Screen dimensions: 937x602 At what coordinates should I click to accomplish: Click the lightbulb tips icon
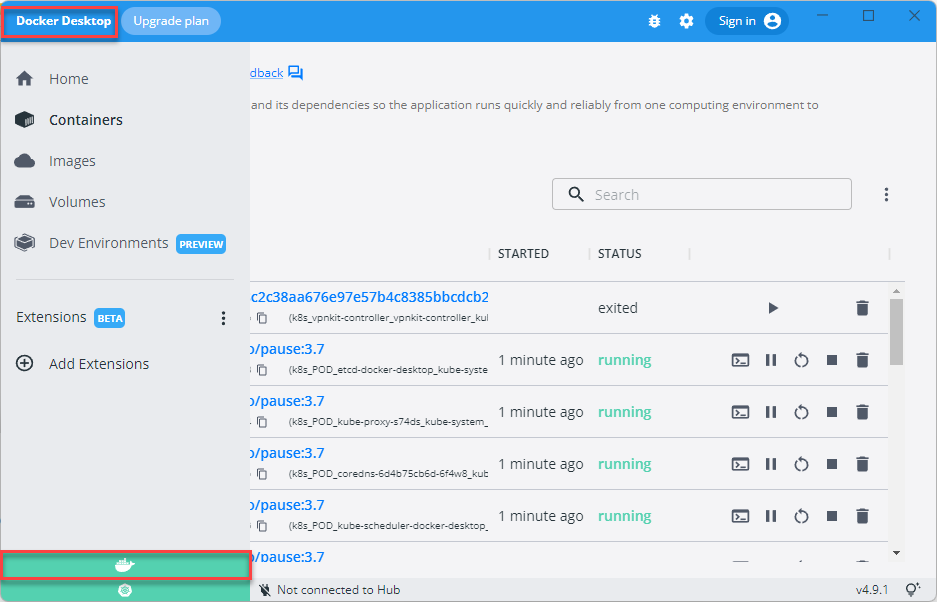(912, 590)
